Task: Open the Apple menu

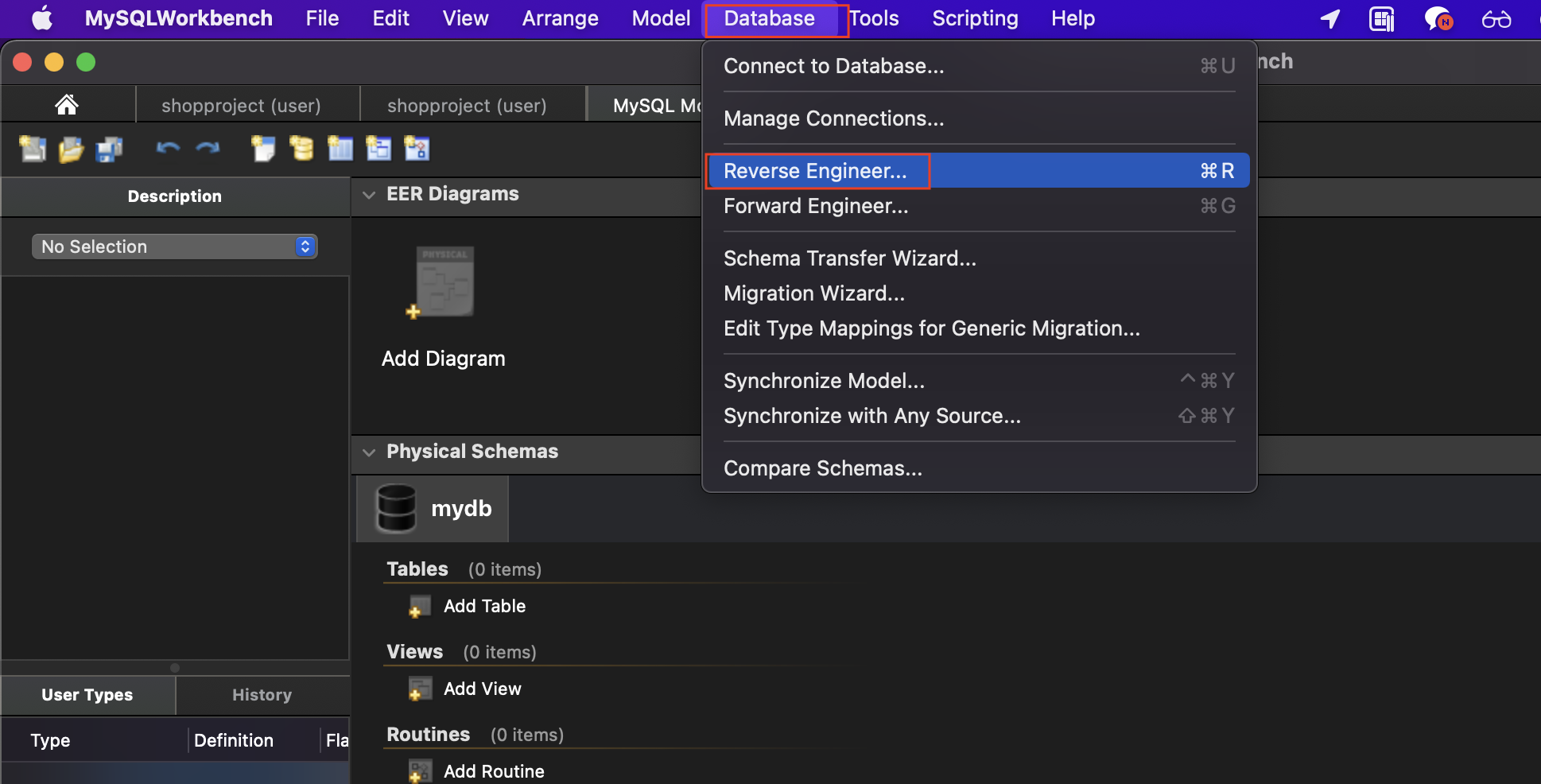Action: [42, 18]
